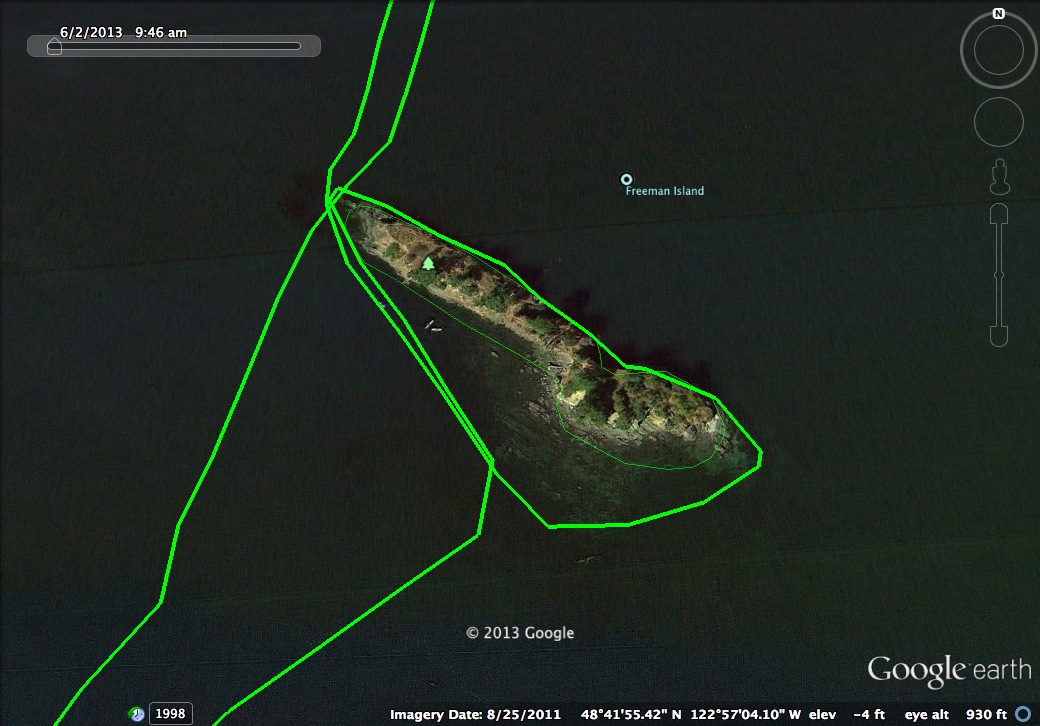
Task: Click the Look joystick inside the compass ring
Action: point(998,52)
